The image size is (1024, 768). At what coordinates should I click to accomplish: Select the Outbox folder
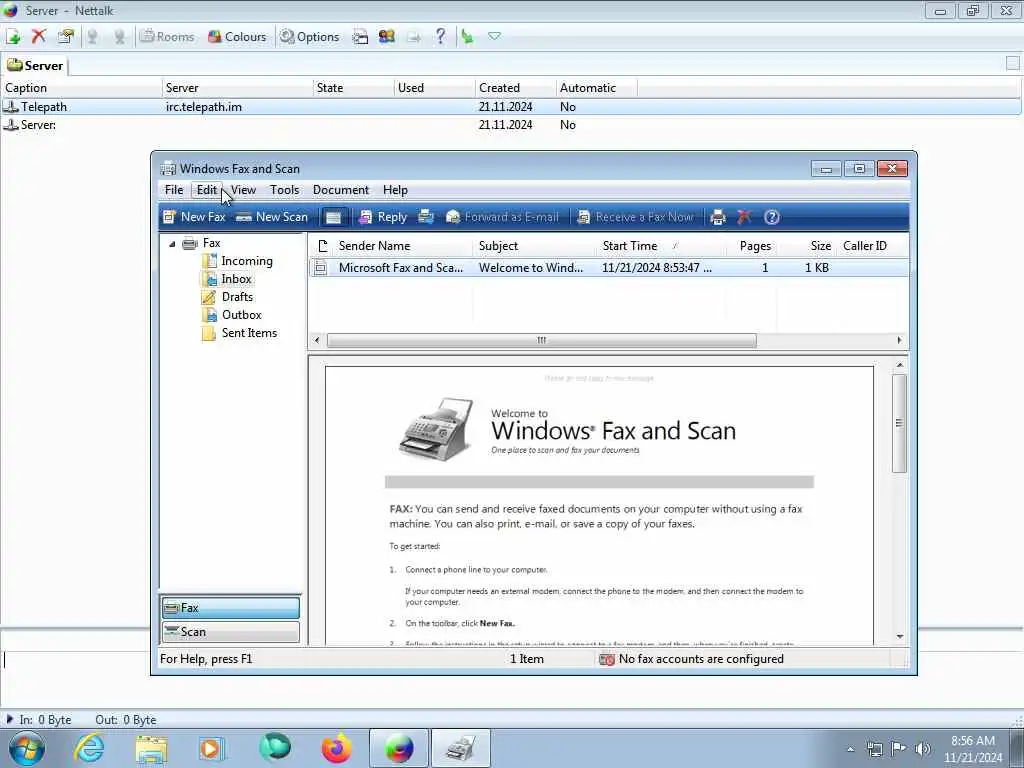click(241, 315)
